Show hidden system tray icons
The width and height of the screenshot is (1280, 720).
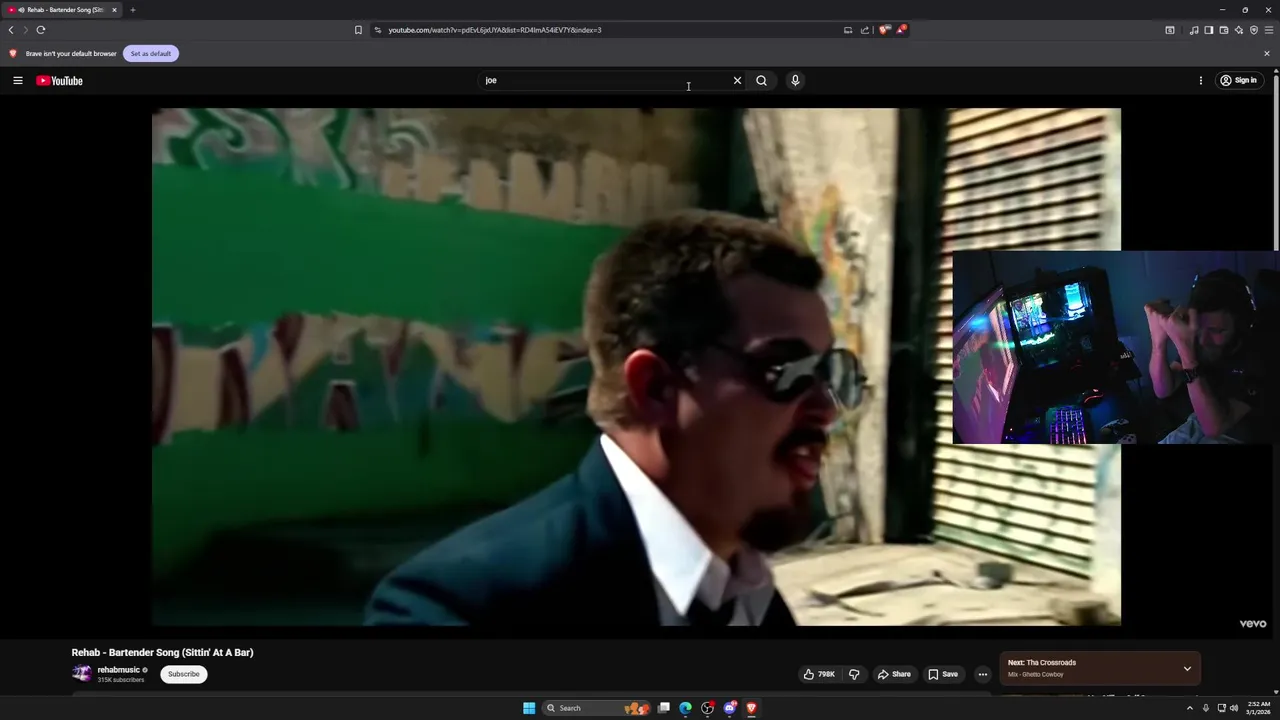point(1190,708)
